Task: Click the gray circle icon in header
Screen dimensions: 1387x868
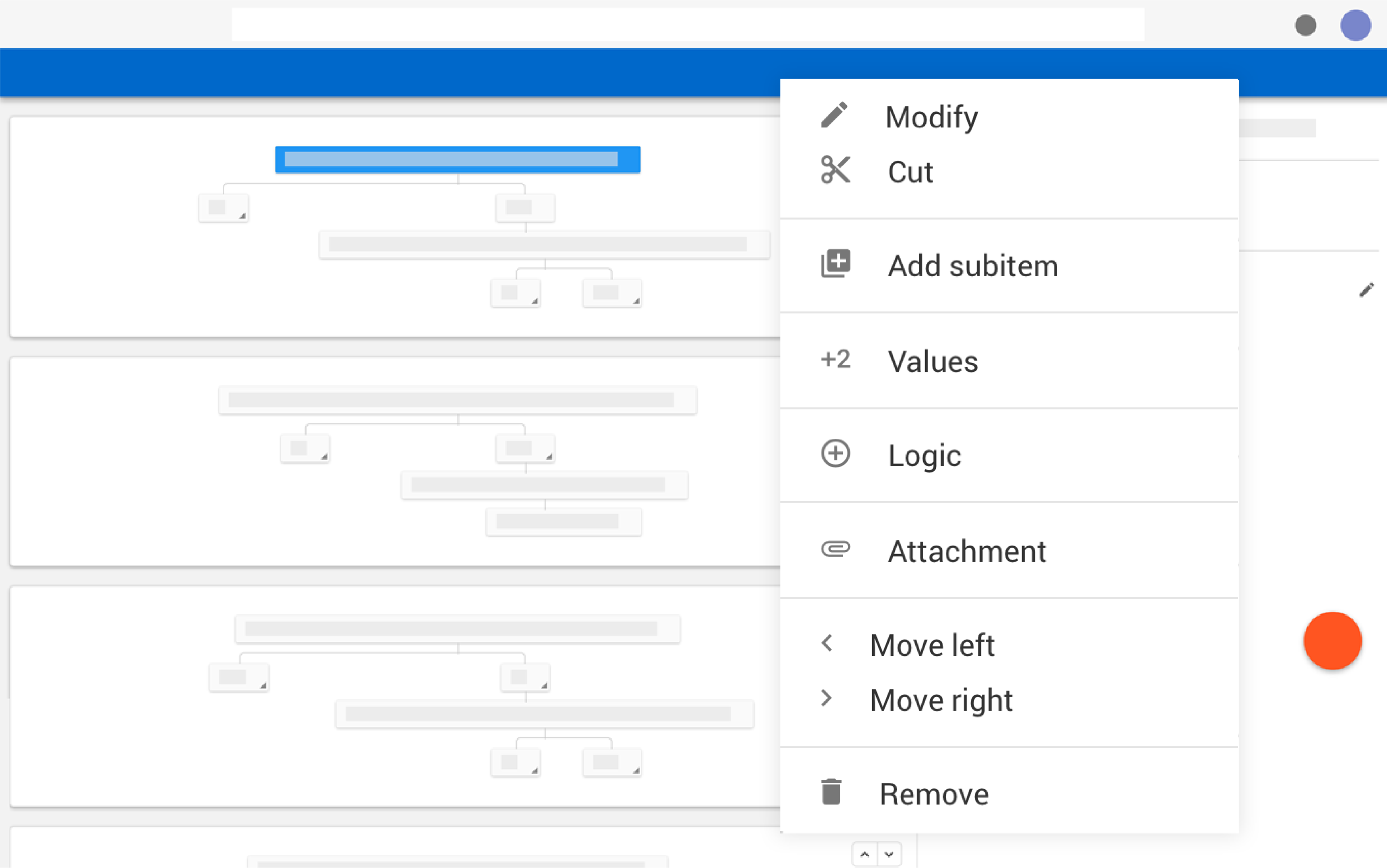Action: 1306,25
